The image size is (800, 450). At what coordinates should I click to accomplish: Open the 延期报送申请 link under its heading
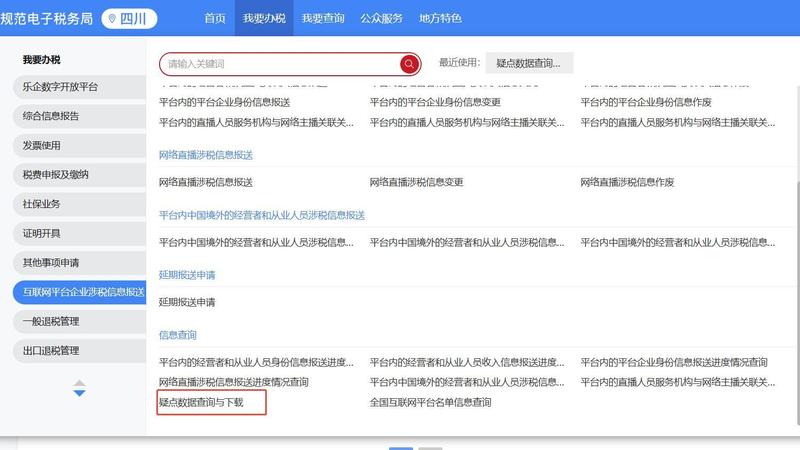point(187,302)
